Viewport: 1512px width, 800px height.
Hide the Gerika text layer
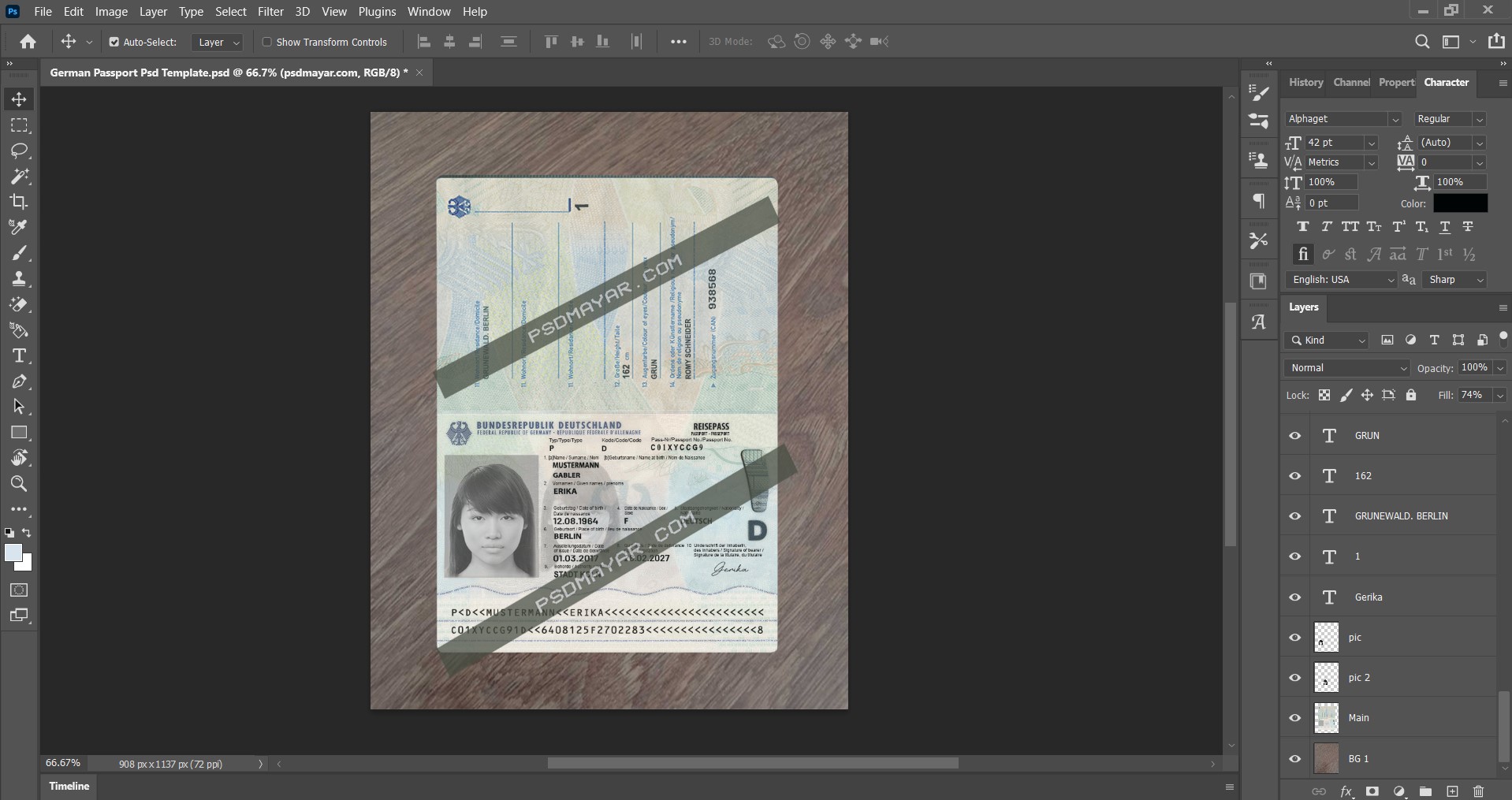[1295, 597]
